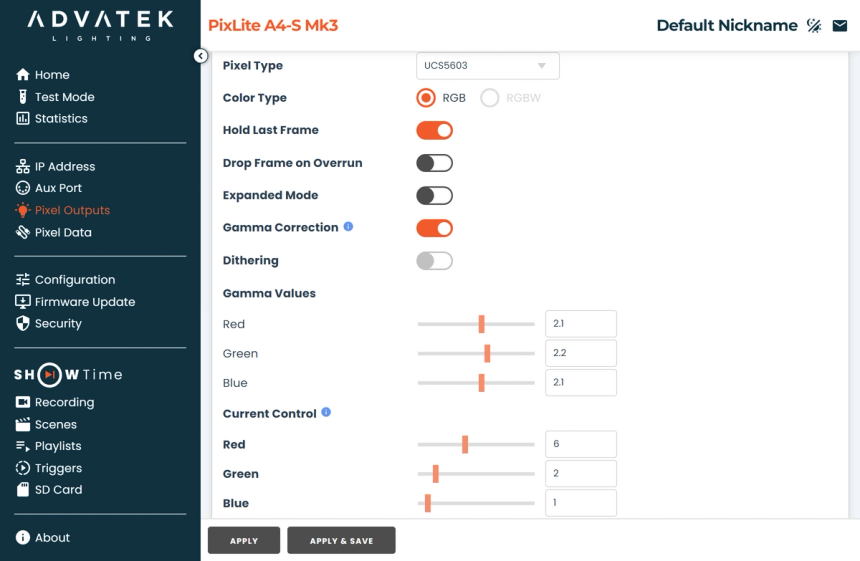Click the Security shield icon
Screen dimensions: 860x561
22,324
